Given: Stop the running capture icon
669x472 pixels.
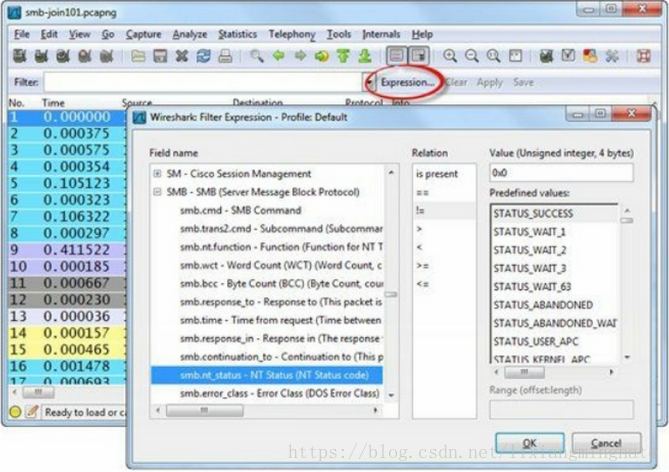Looking at the screenshot, I should 85,56.
